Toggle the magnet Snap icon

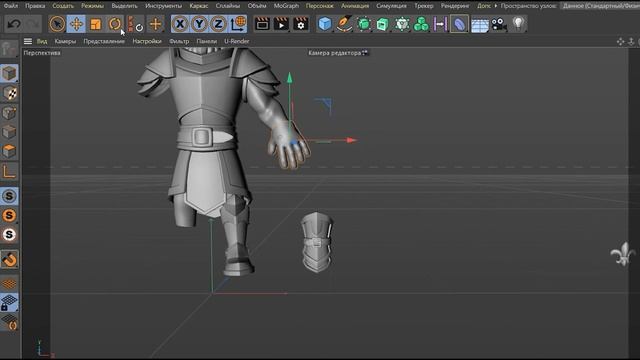pyautogui.click(x=9, y=259)
